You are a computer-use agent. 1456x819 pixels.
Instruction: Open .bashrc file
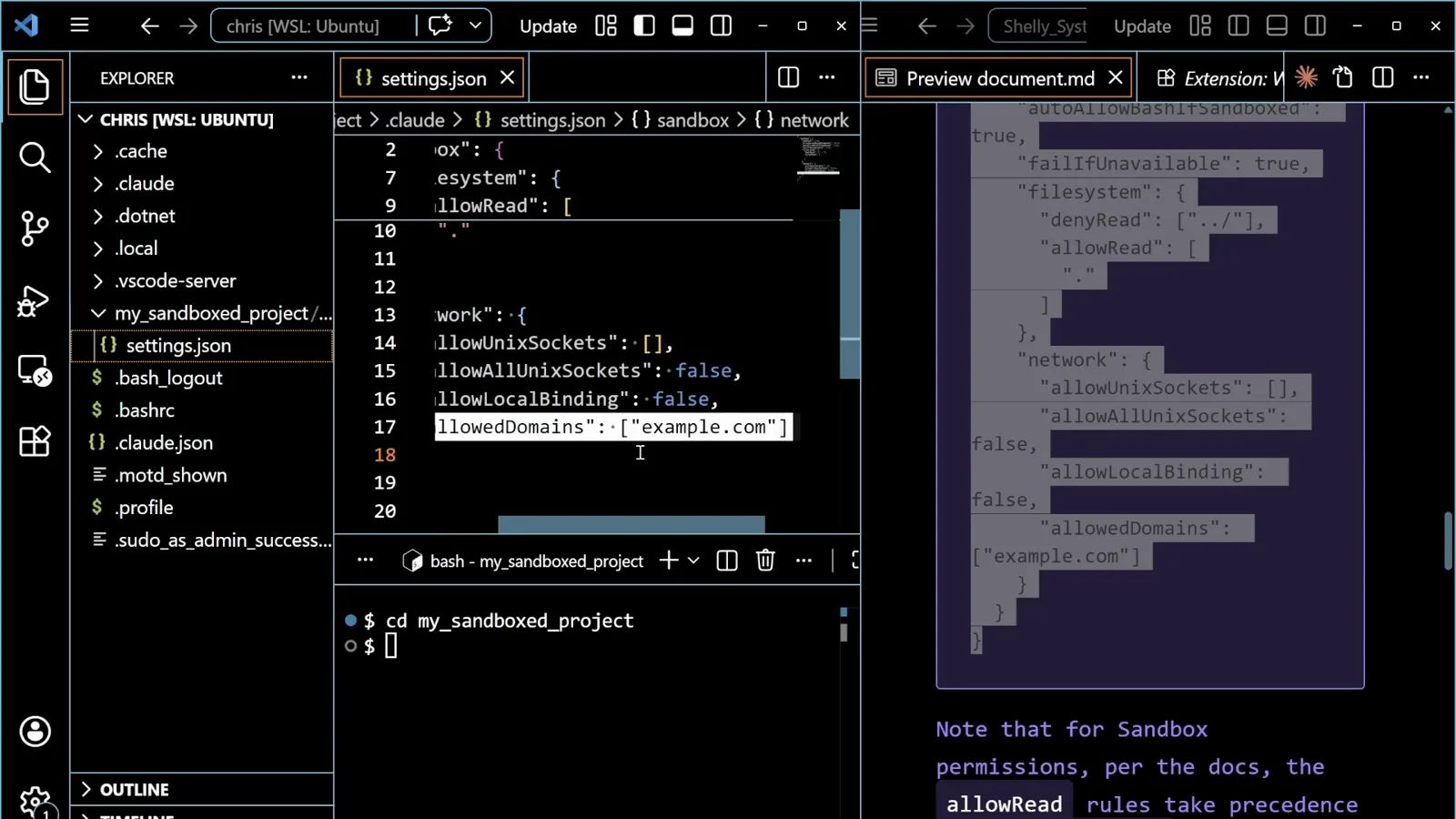(202, 410)
